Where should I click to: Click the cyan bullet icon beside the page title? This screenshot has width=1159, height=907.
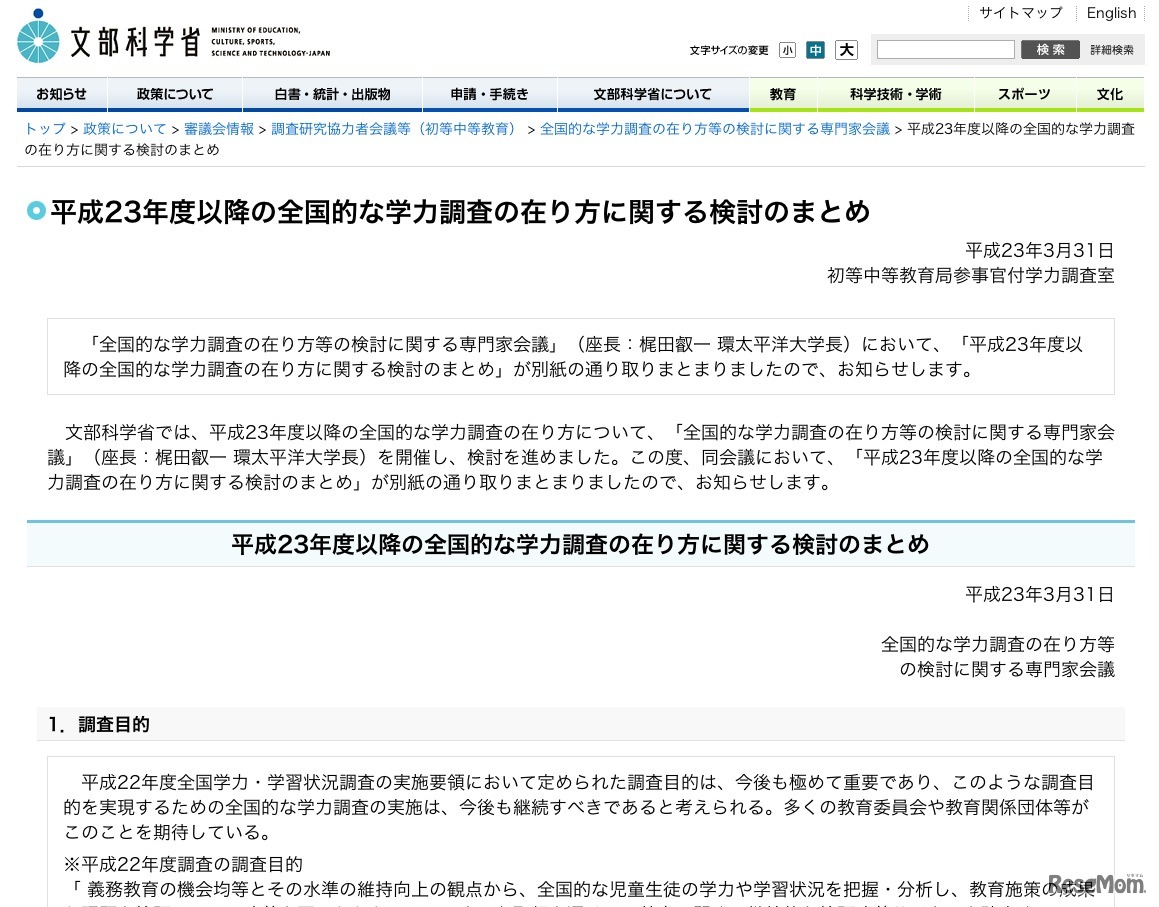pos(36,212)
